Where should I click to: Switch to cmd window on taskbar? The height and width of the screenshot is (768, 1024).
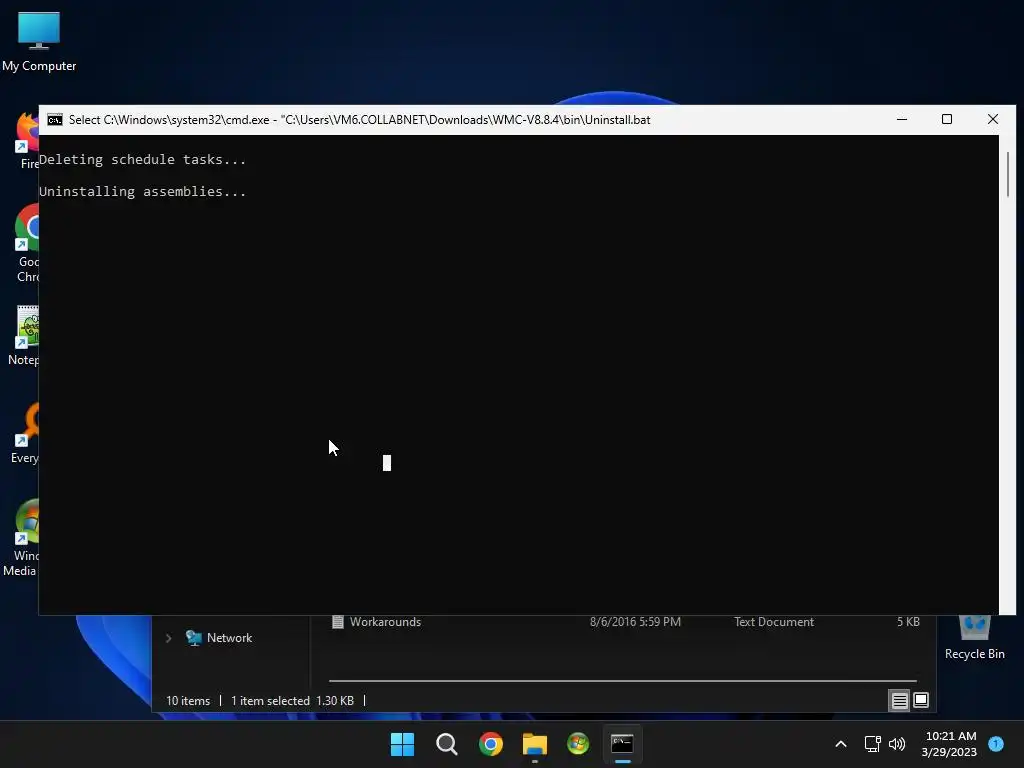click(622, 744)
